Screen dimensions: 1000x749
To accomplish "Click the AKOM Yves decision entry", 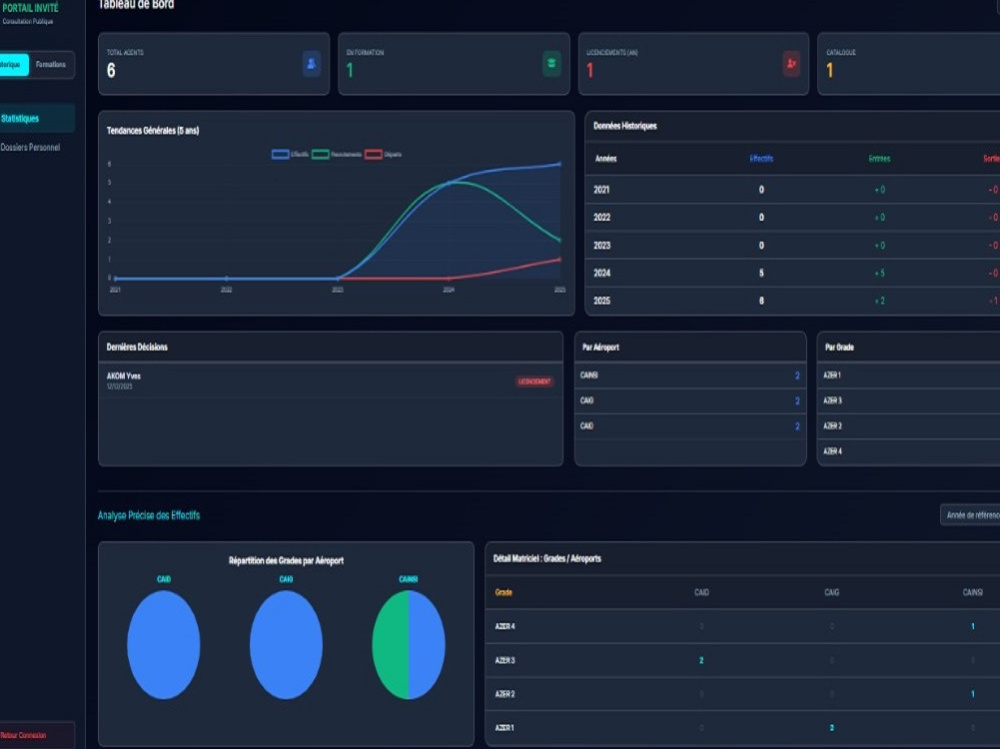I will point(330,381).
